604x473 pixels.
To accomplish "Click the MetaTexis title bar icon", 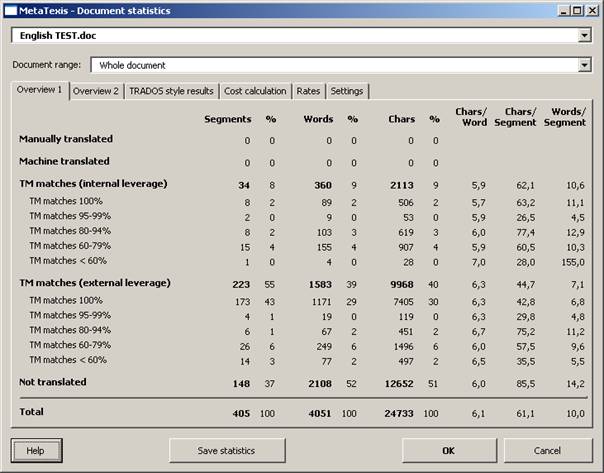I will 10,11.
